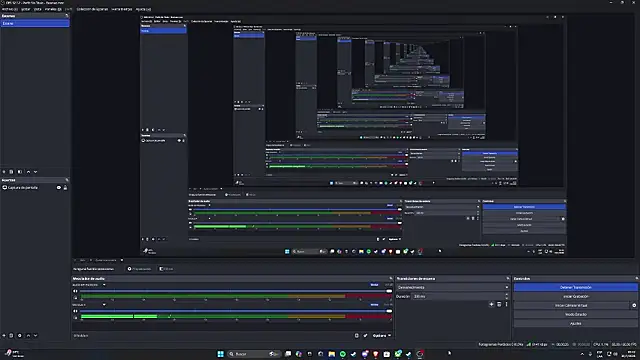Undock the Transiciones de escena panel
This screenshot has height=360, width=640.
pyautogui.click(x=508, y=278)
